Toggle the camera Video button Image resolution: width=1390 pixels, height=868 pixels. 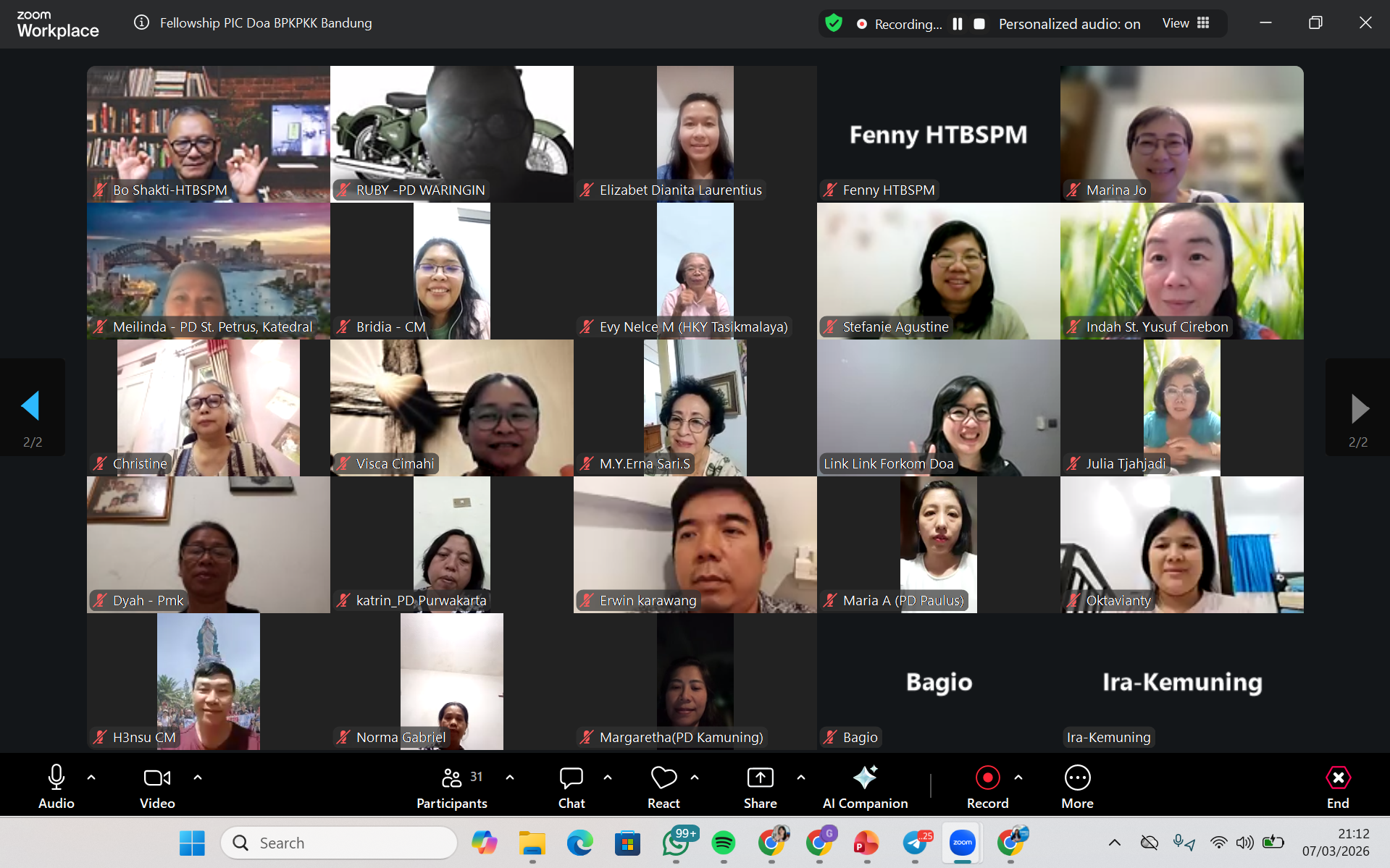(x=157, y=786)
